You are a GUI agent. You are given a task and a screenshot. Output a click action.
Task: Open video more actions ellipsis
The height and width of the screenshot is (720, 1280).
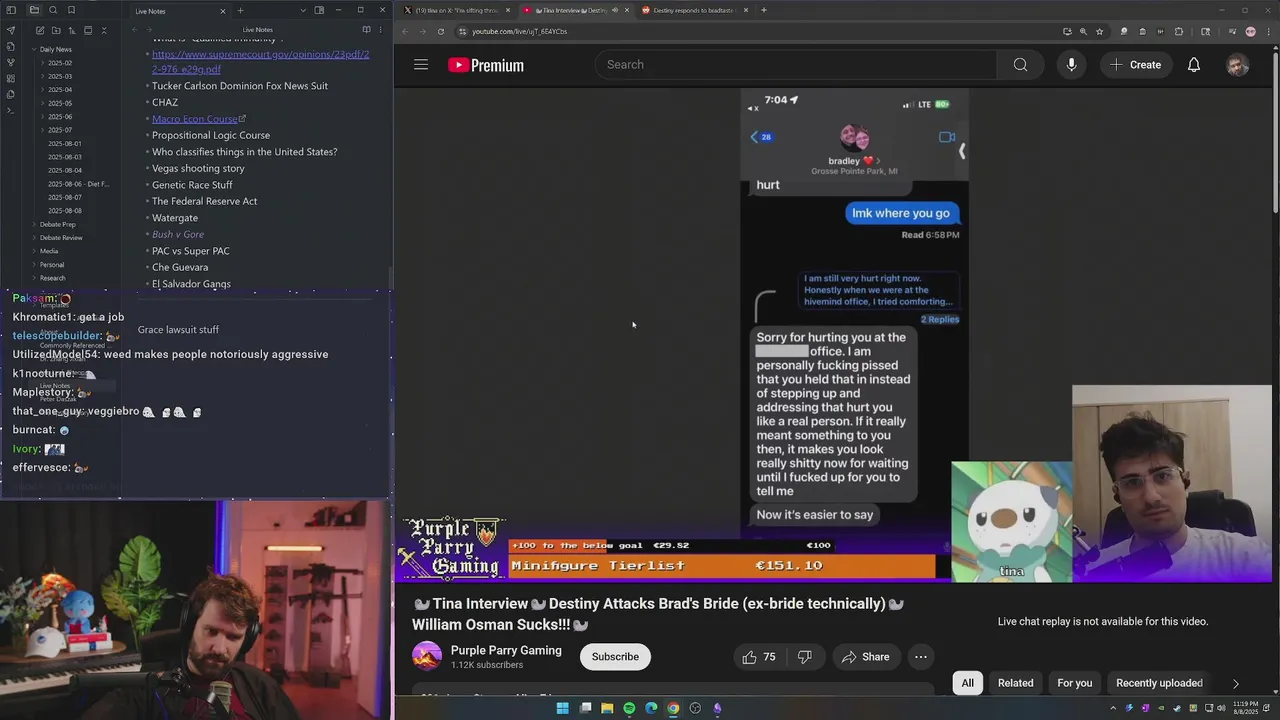click(x=921, y=657)
